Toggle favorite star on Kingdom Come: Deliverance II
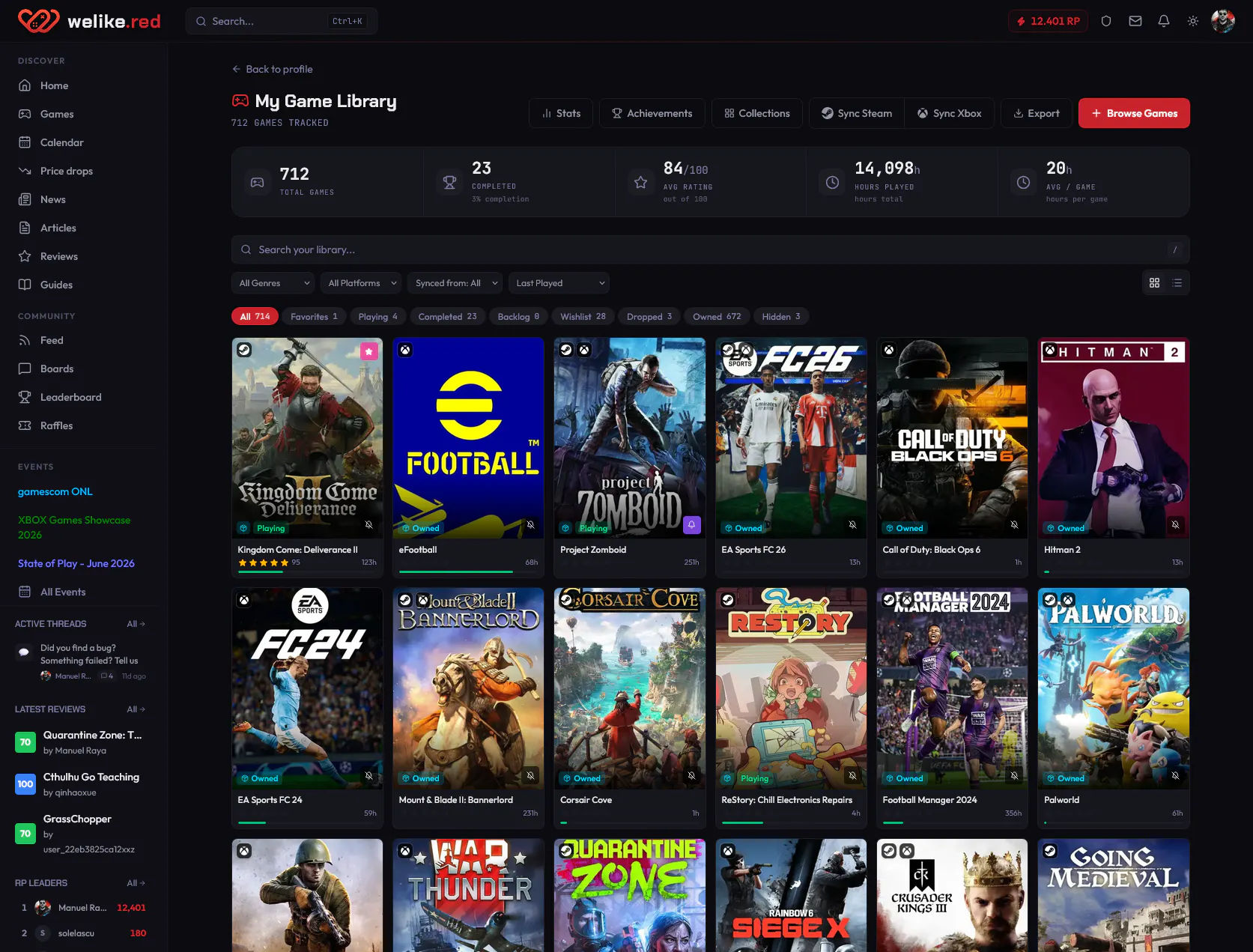Screen dimensions: 1253x952 [368, 351]
